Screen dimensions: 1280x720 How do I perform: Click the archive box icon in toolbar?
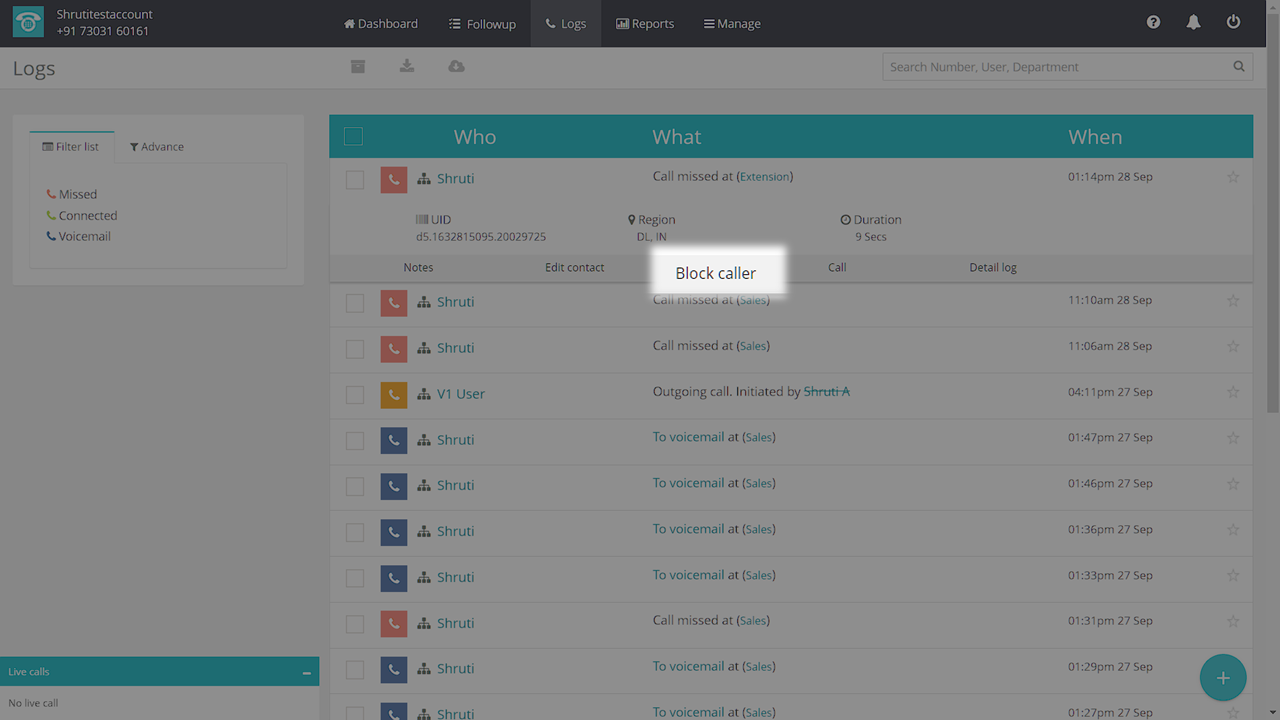tap(357, 66)
